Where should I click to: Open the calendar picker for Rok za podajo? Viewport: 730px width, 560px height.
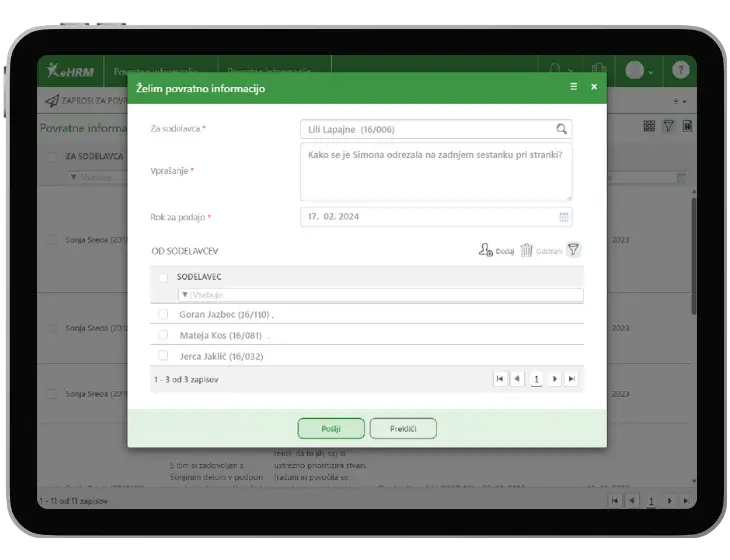click(563, 216)
